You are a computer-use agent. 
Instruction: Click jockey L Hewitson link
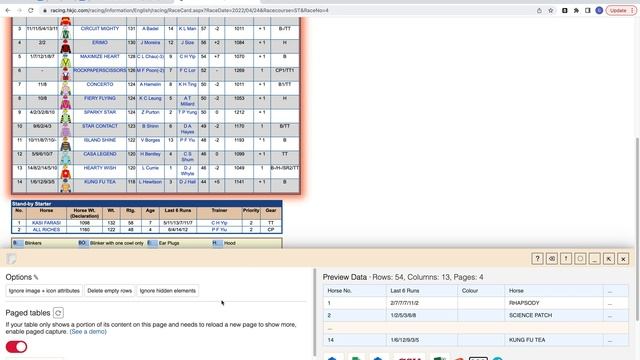150,181
